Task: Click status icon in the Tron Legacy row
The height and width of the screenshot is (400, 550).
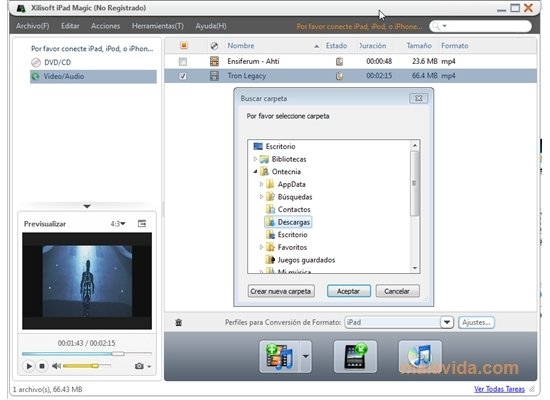Action: (339, 76)
